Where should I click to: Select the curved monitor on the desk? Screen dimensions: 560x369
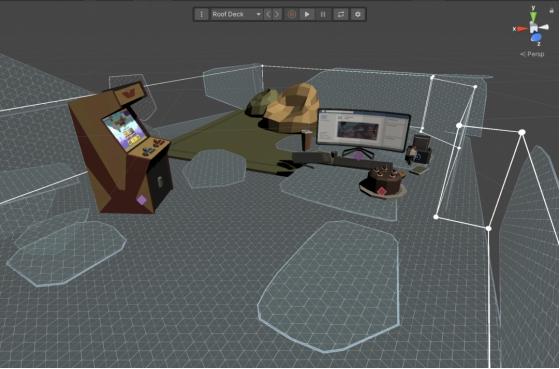coord(364,131)
